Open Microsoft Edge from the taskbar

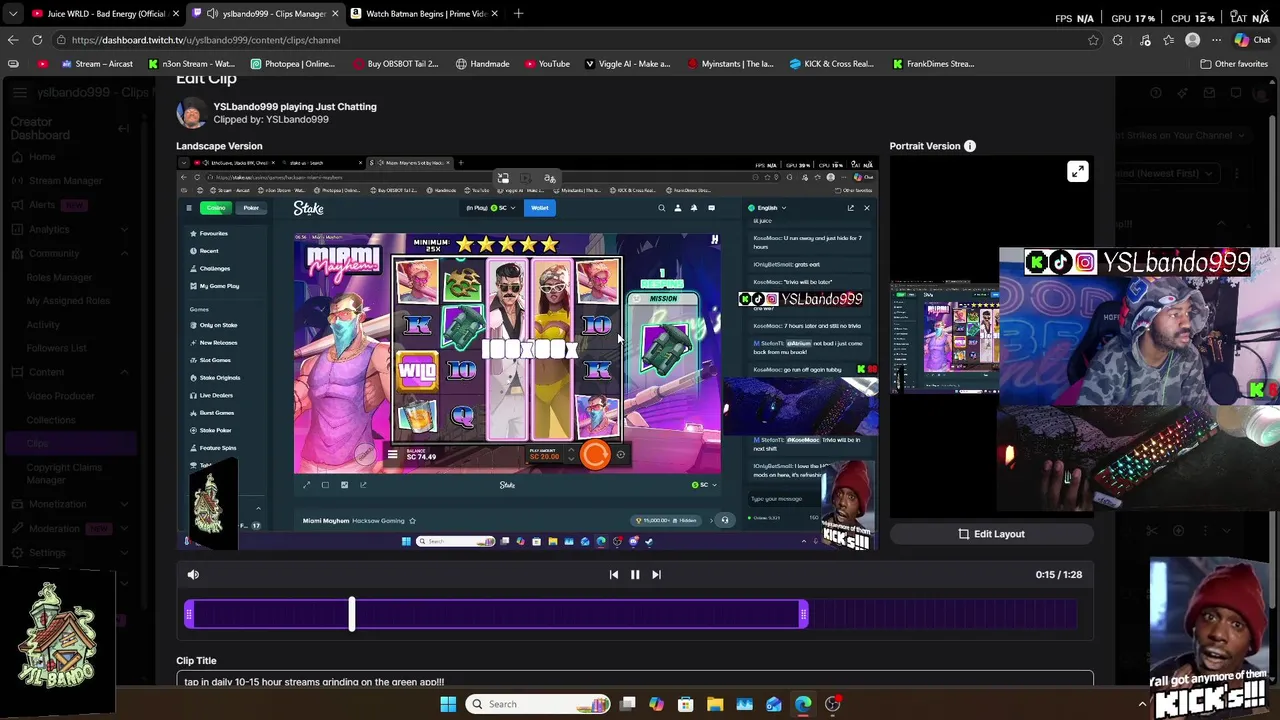point(803,704)
